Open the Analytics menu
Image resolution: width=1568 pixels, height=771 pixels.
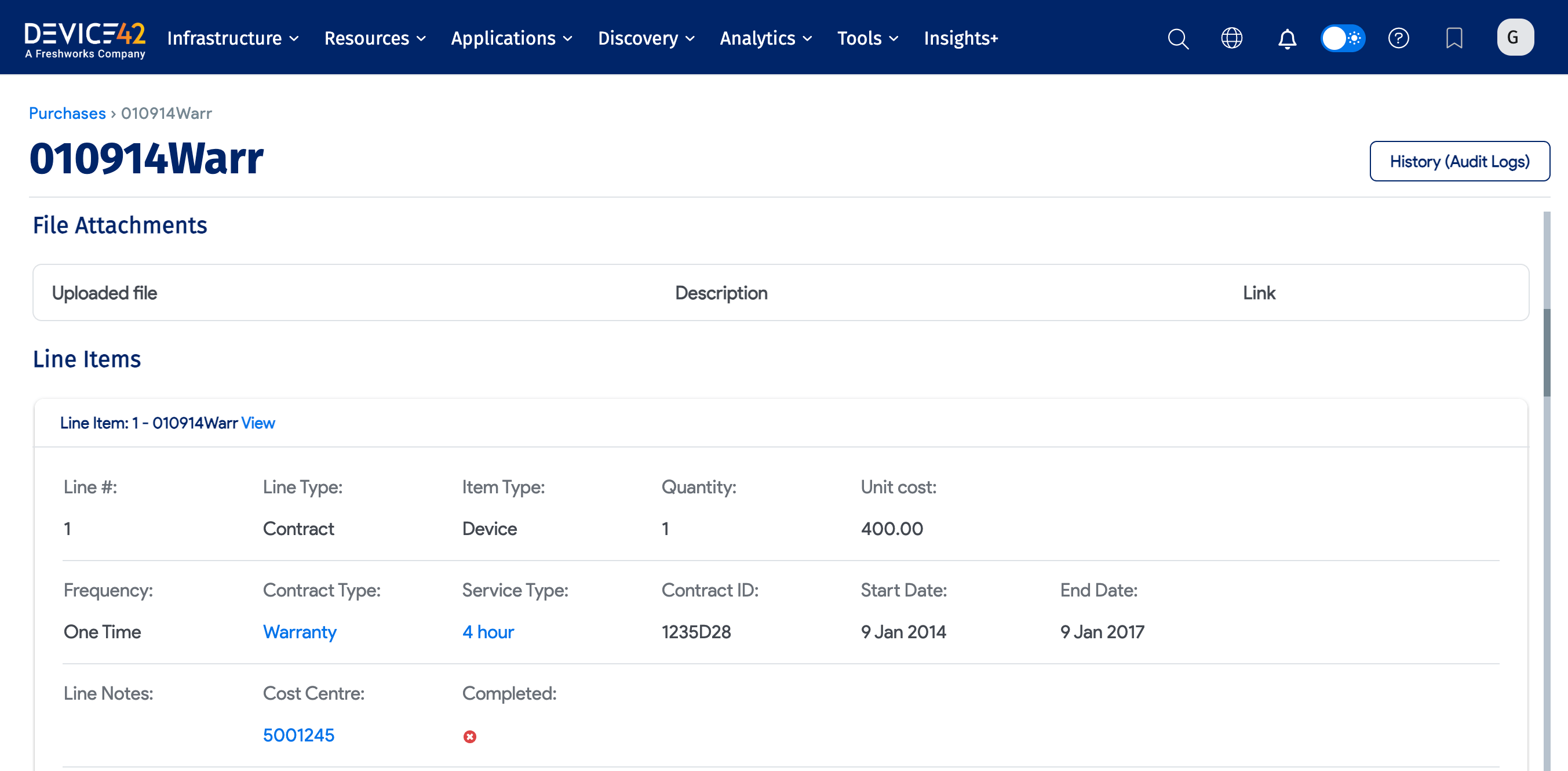pyautogui.click(x=765, y=38)
